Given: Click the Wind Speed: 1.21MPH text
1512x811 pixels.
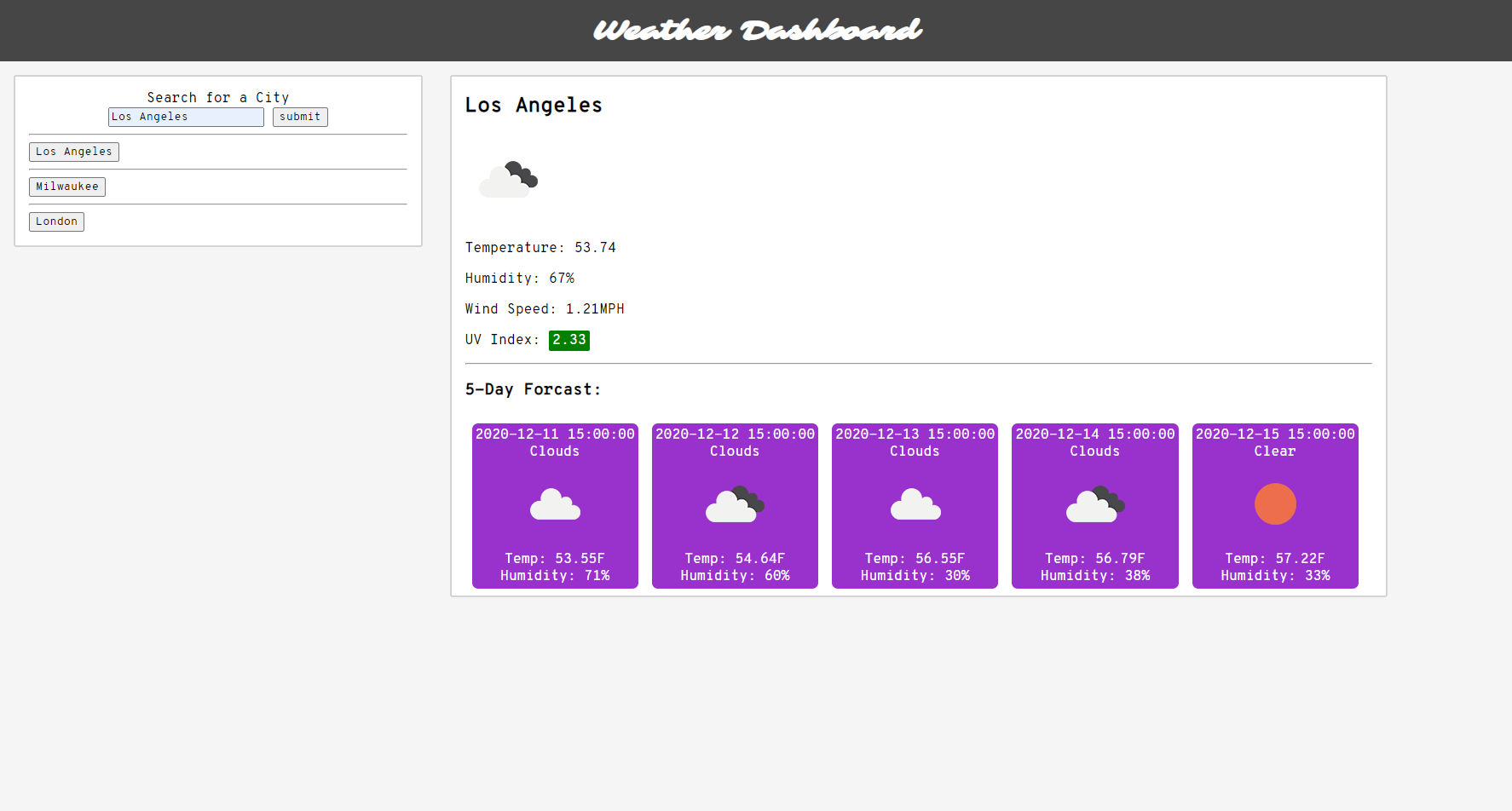Looking at the screenshot, I should tap(545, 309).
